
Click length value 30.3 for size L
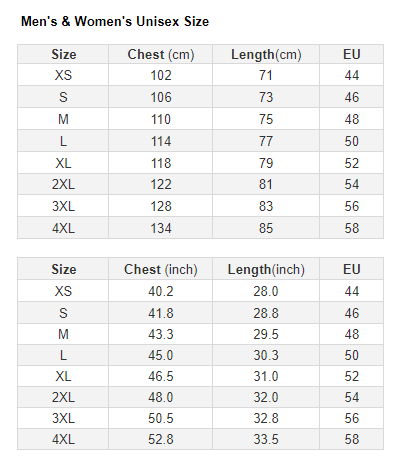point(266,355)
